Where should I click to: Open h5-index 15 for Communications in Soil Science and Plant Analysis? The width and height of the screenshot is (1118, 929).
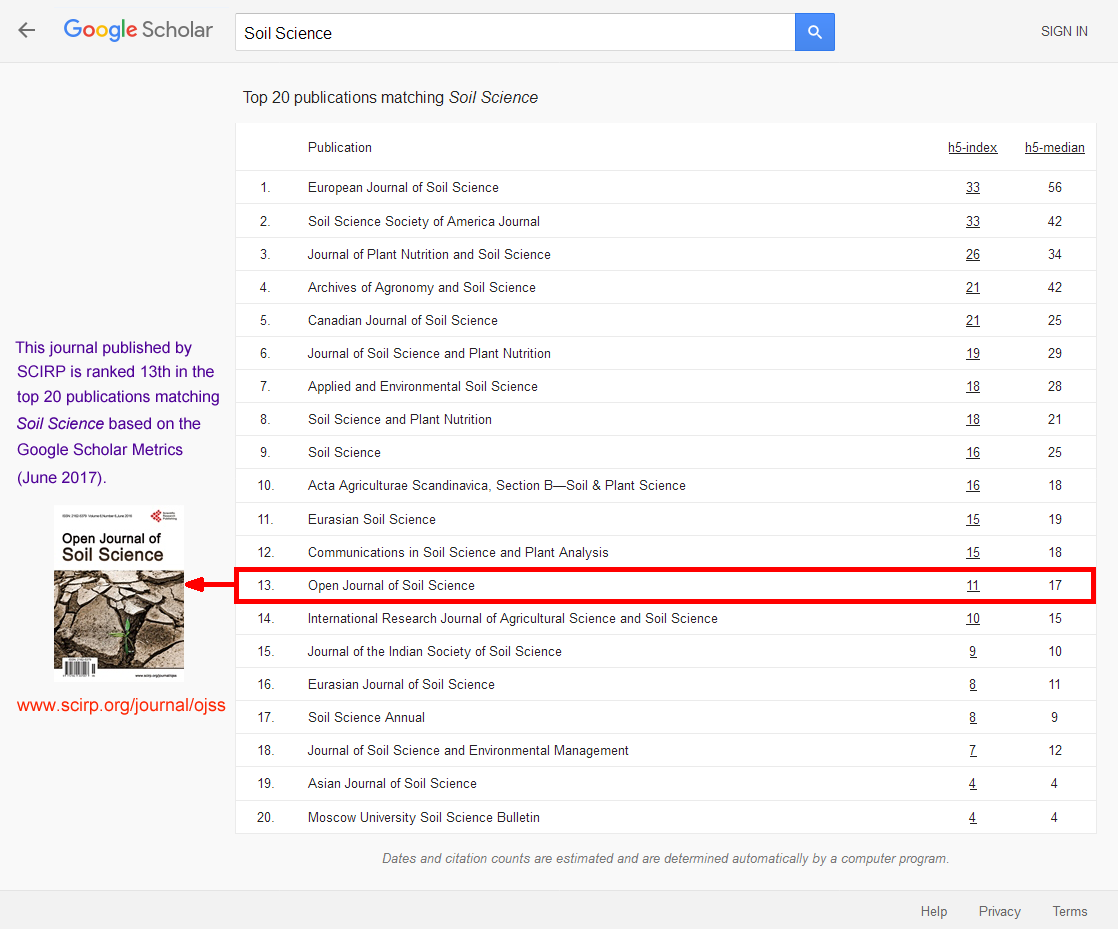click(x=973, y=553)
